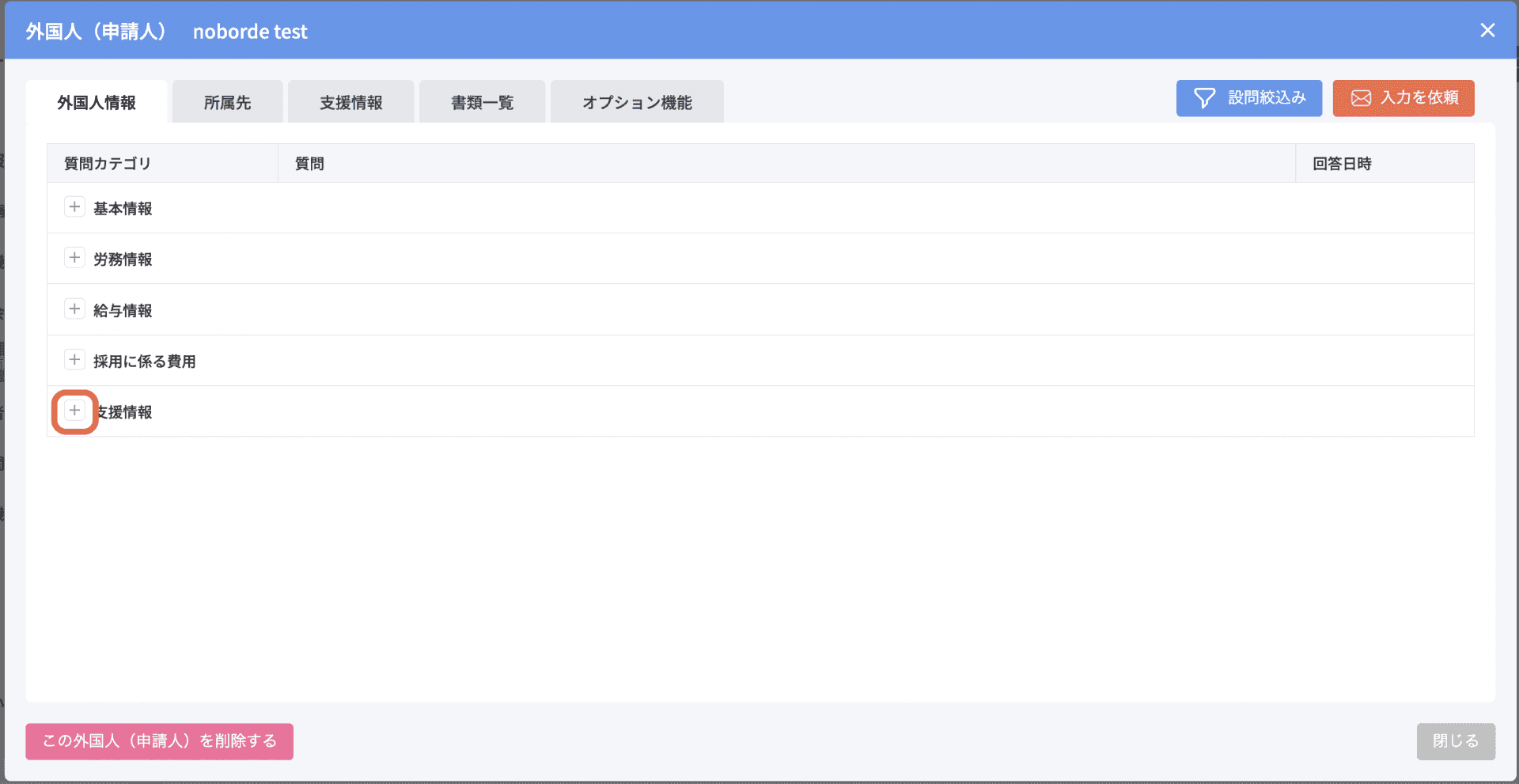Go to the 書類一覧 tab

click(482, 102)
